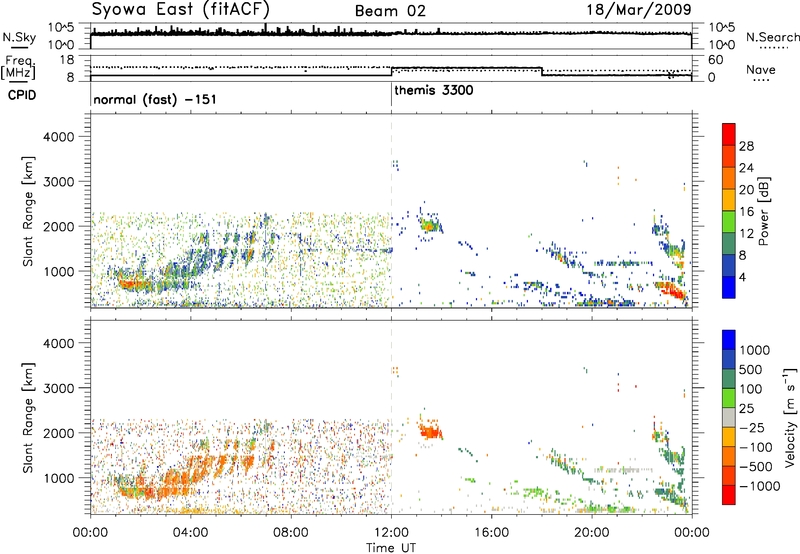Click the 'Nave' legend label
Viewport: 800px width, 554px height.
761,70
